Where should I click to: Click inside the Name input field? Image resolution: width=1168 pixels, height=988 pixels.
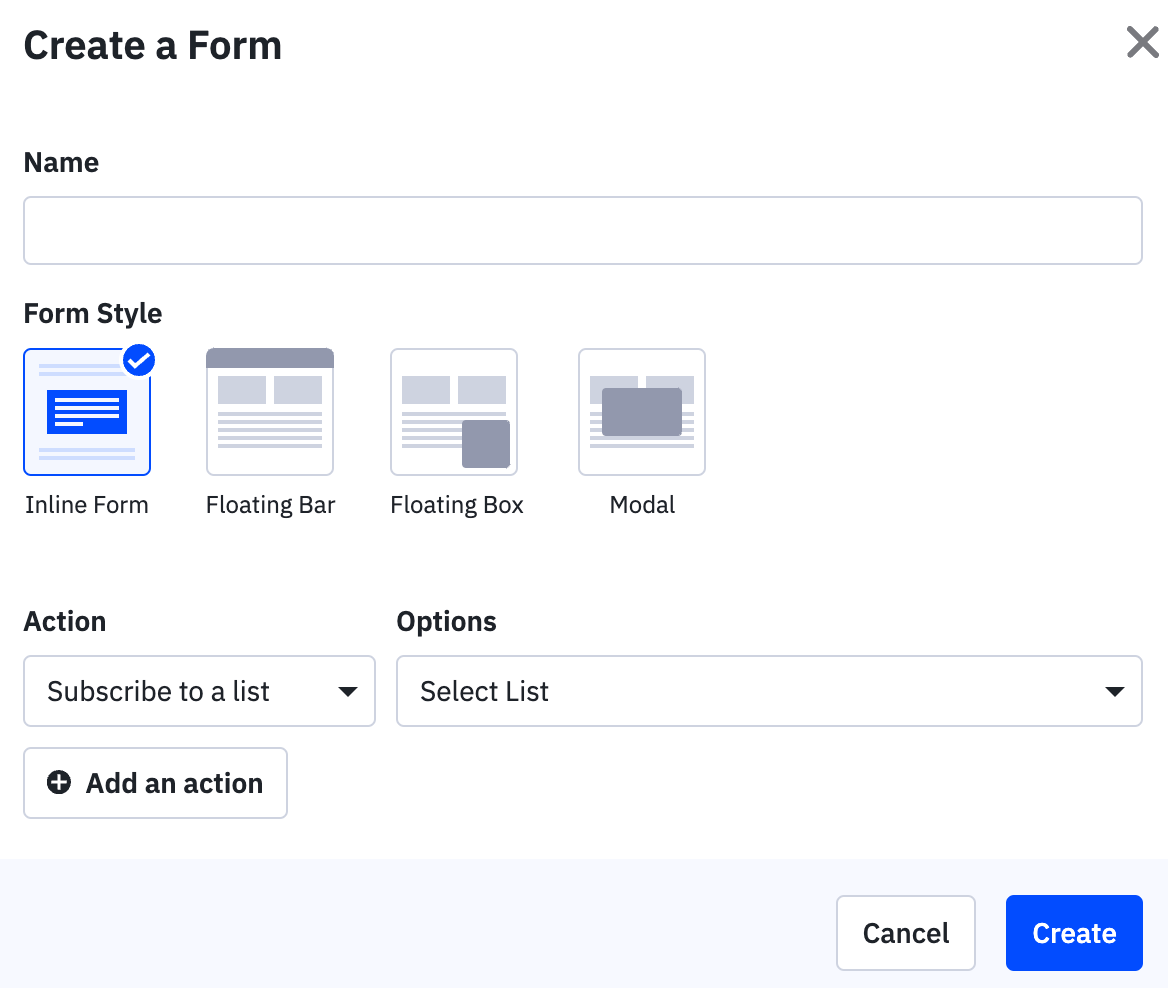pos(583,230)
